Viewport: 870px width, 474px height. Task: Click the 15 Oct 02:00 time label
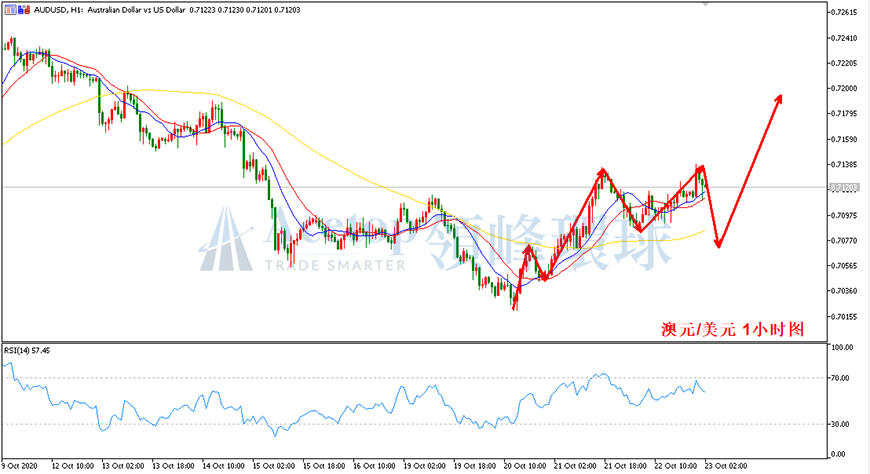[274, 466]
